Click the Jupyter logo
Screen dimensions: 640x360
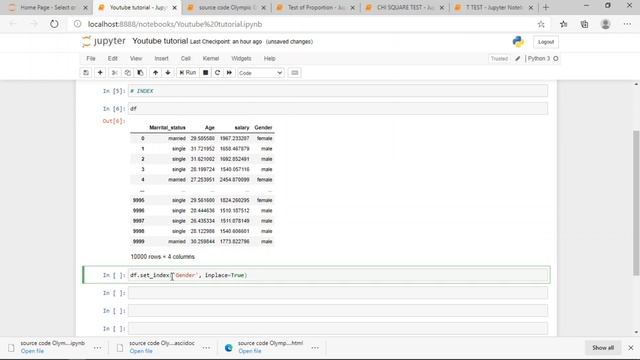click(x=104, y=41)
